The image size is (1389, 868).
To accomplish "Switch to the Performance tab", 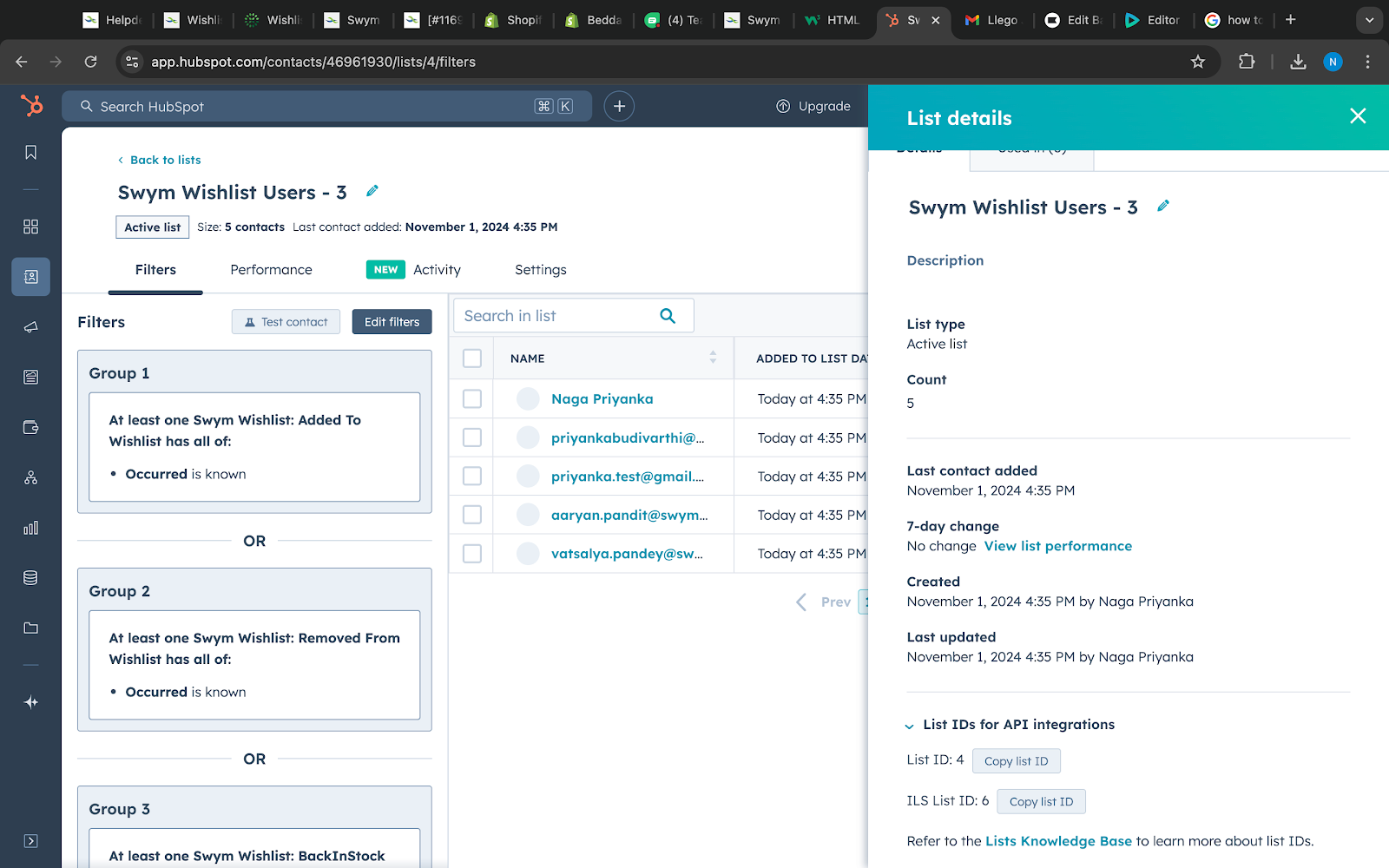I will [271, 270].
